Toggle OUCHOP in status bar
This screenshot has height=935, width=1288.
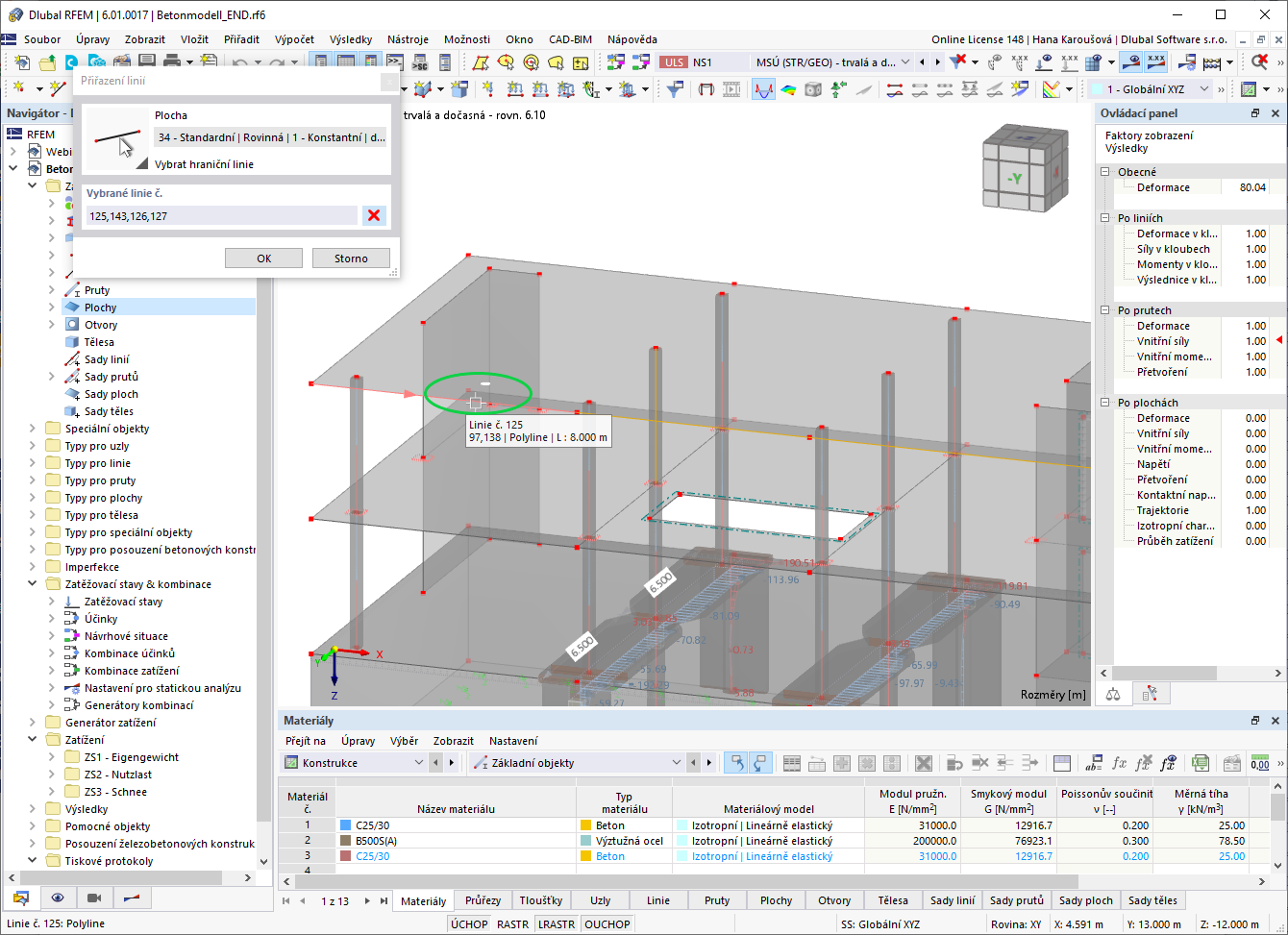point(607,923)
